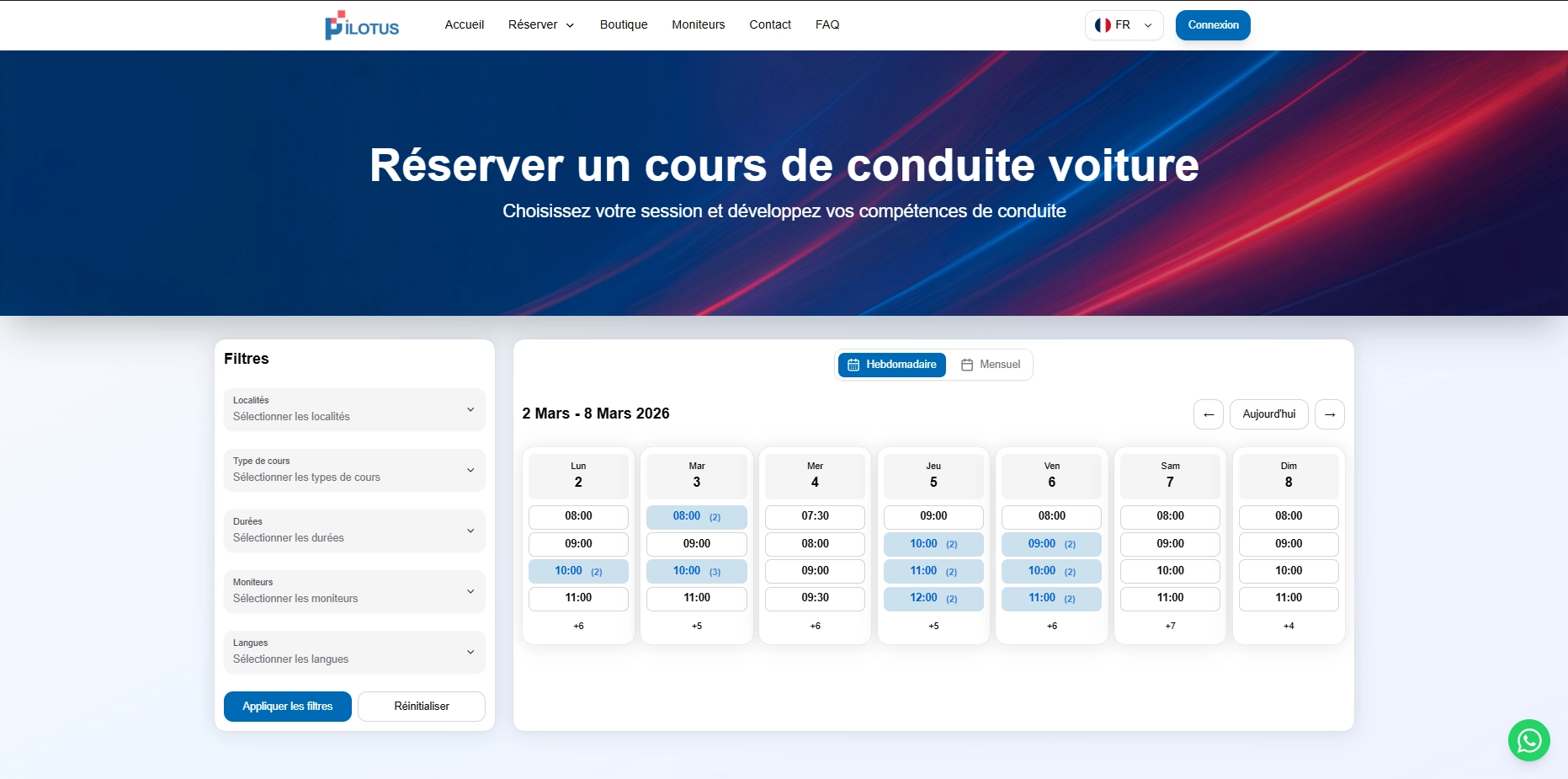
Task: Expand Langues filter dropdown
Action: point(354,652)
